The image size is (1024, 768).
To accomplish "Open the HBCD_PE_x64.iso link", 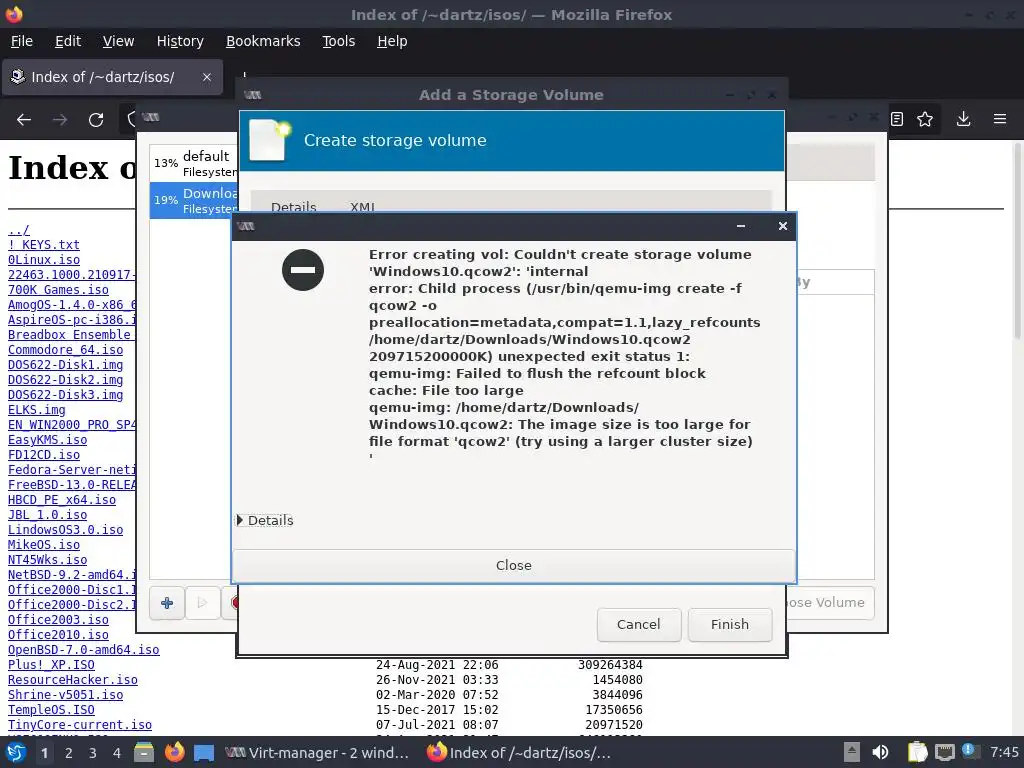I will 62,500.
